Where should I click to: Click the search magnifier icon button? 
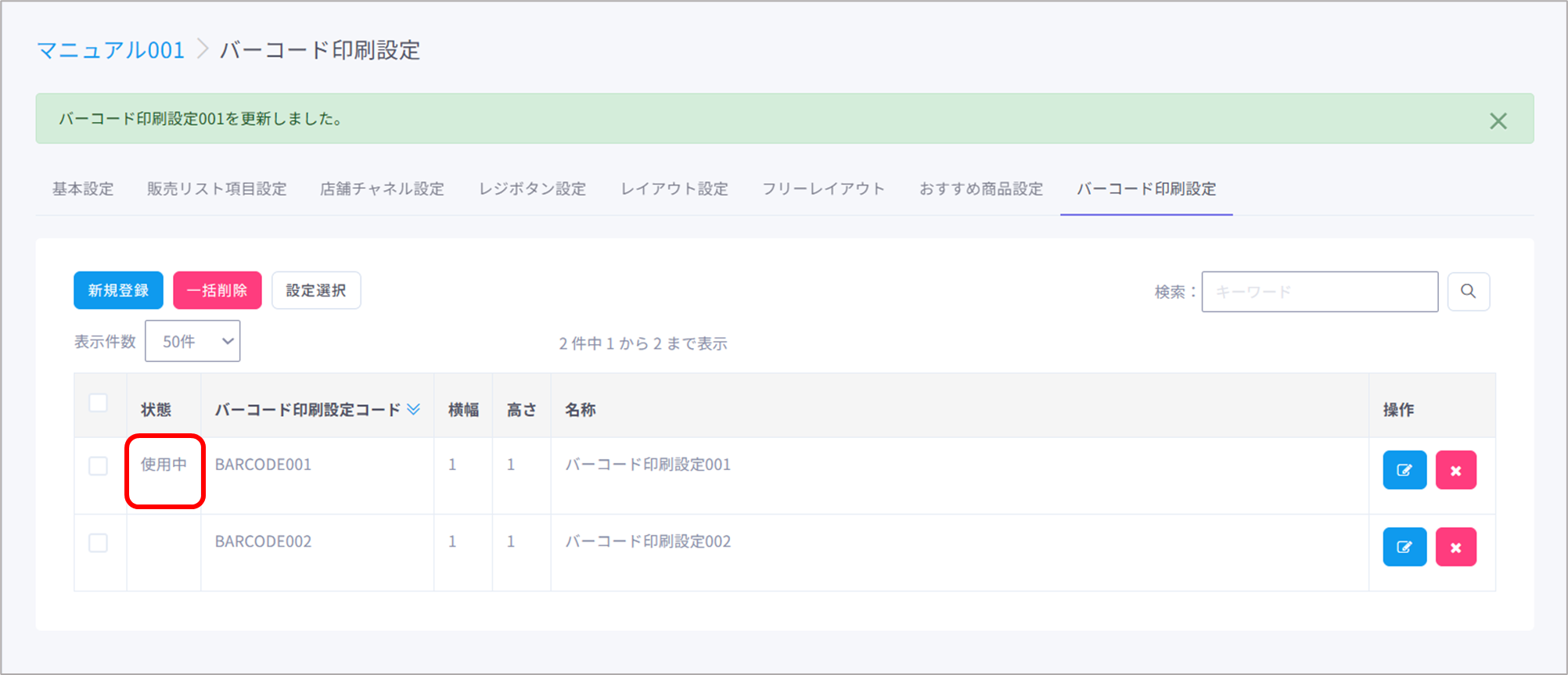click(x=1468, y=292)
